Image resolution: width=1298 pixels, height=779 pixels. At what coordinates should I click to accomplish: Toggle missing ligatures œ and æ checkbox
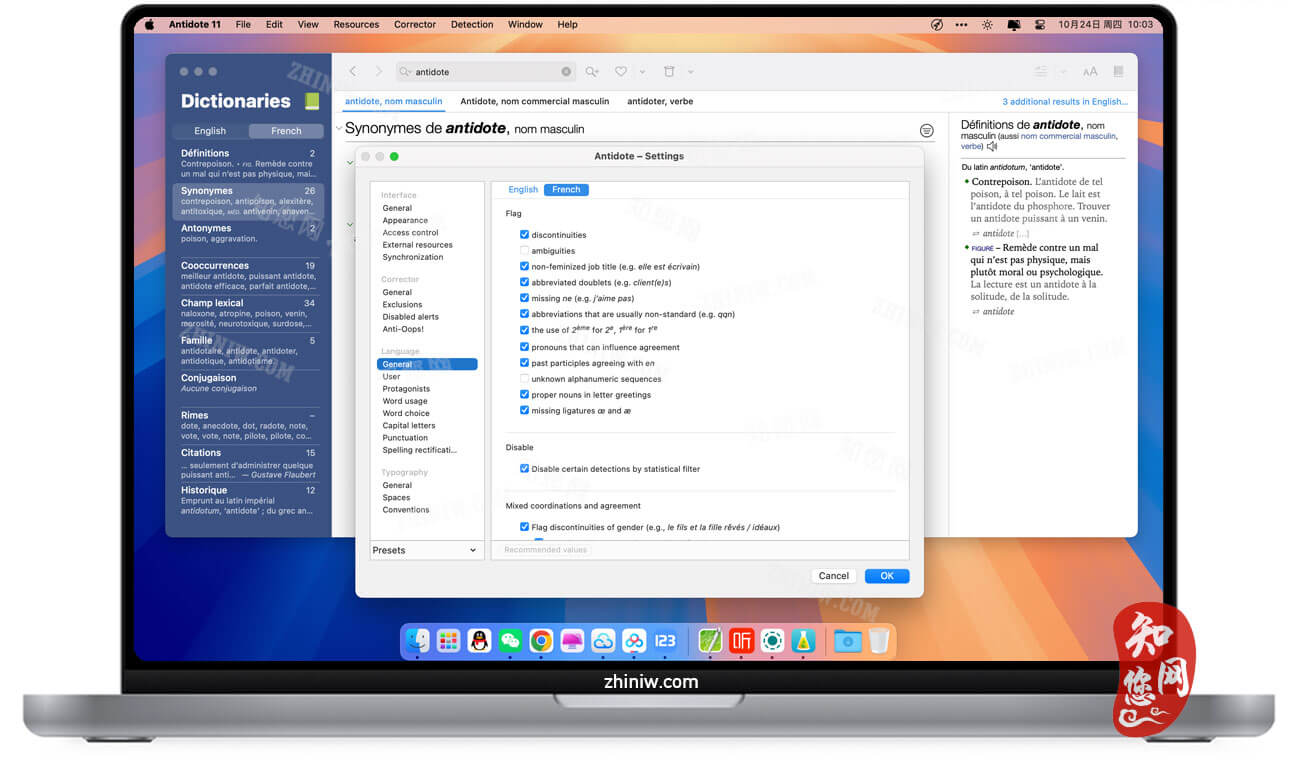(x=524, y=410)
